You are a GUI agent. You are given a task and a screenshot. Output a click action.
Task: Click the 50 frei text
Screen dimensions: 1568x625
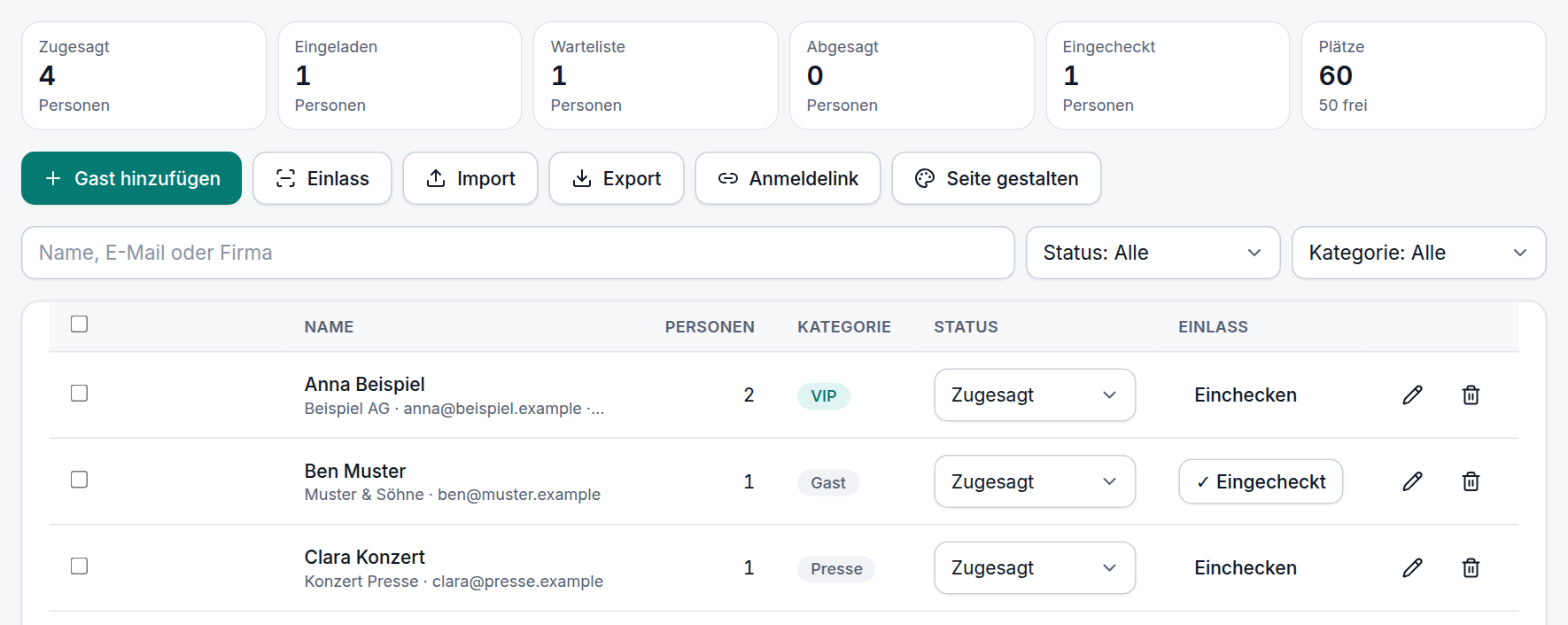pos(1342,105)
